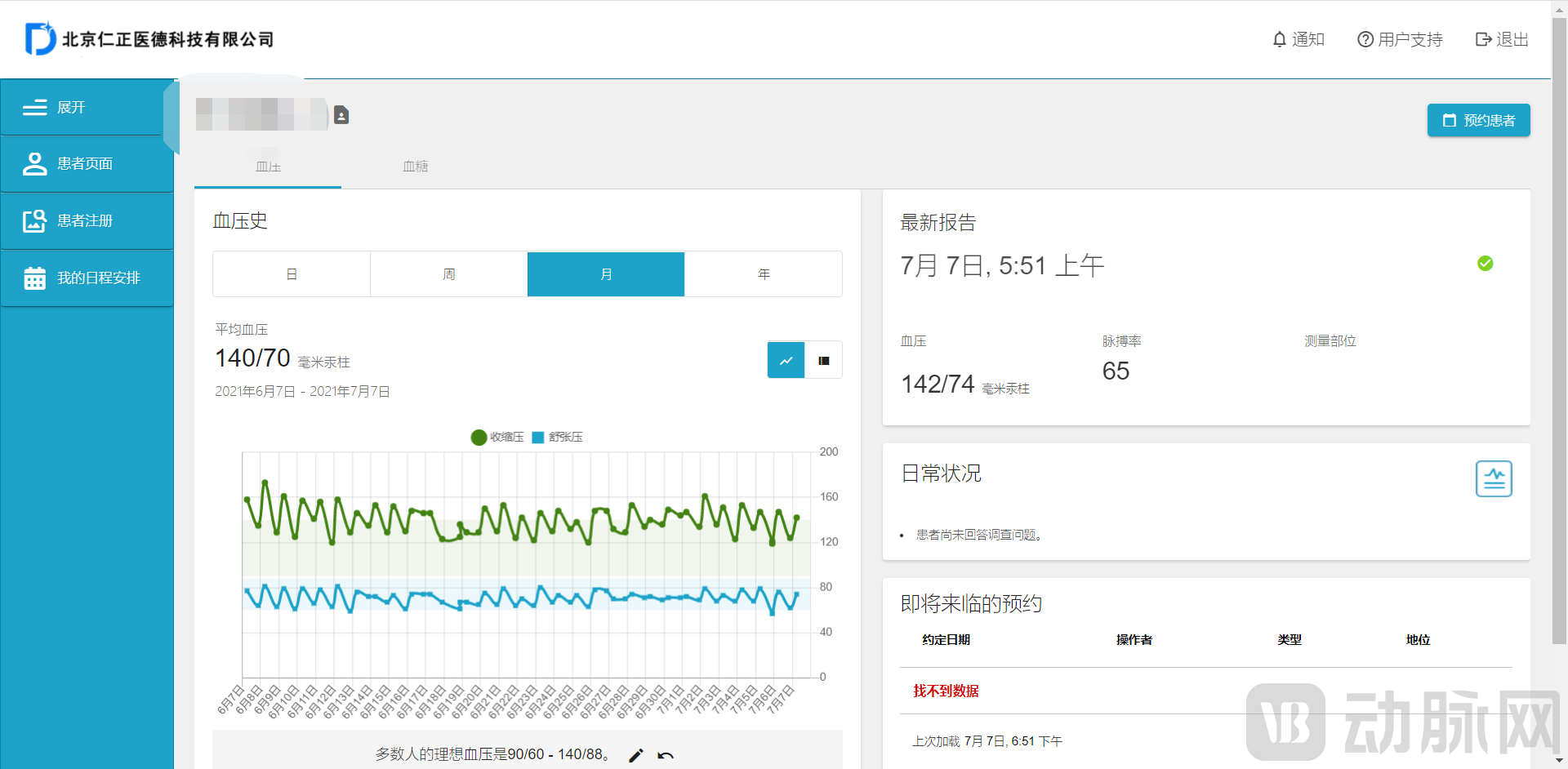Screen dimensions: 1568x769
Task: Click 通知 link text
Action: 1308,39
